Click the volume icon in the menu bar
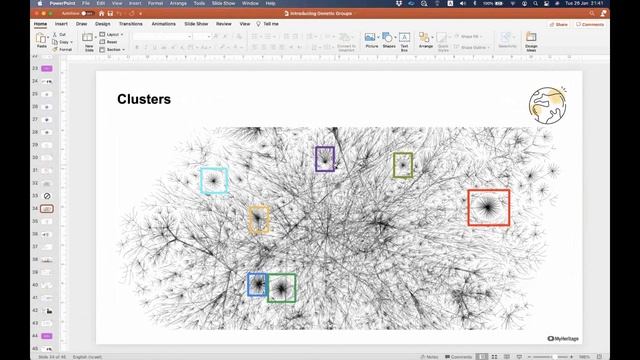640x360 pixels. [x=462, y=3]
